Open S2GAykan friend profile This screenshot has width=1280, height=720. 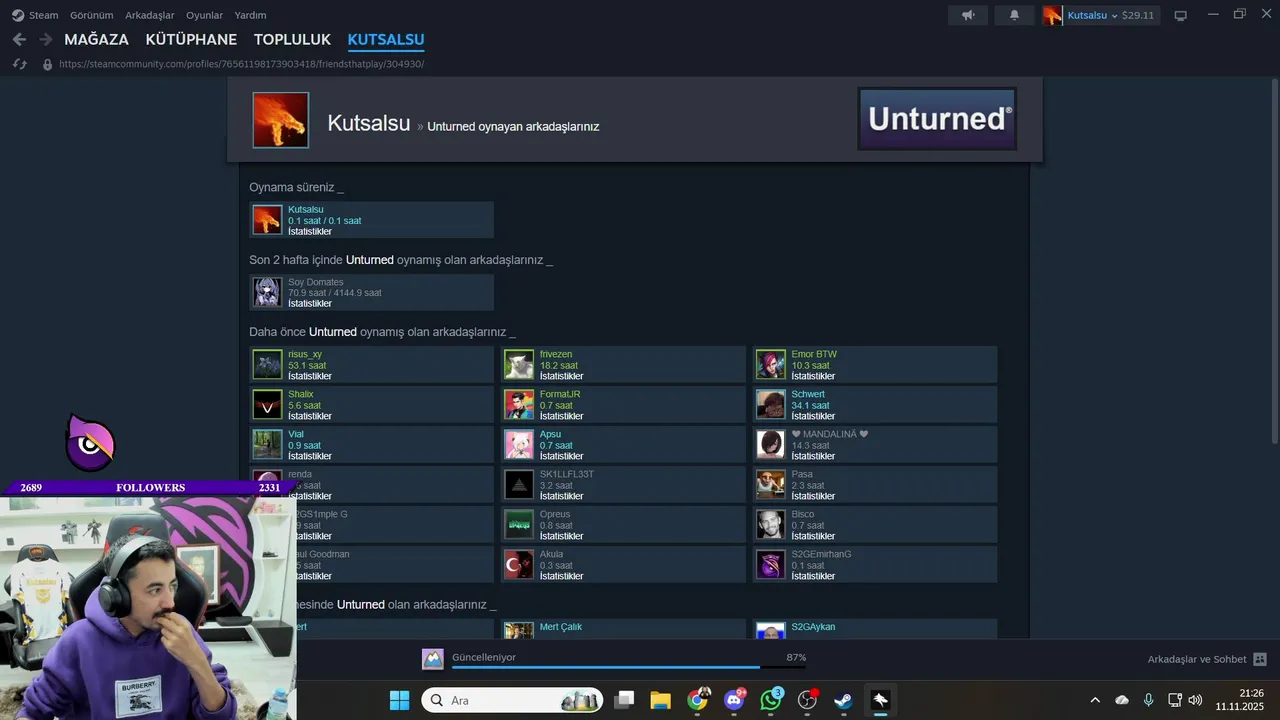(x=813, y=627)
